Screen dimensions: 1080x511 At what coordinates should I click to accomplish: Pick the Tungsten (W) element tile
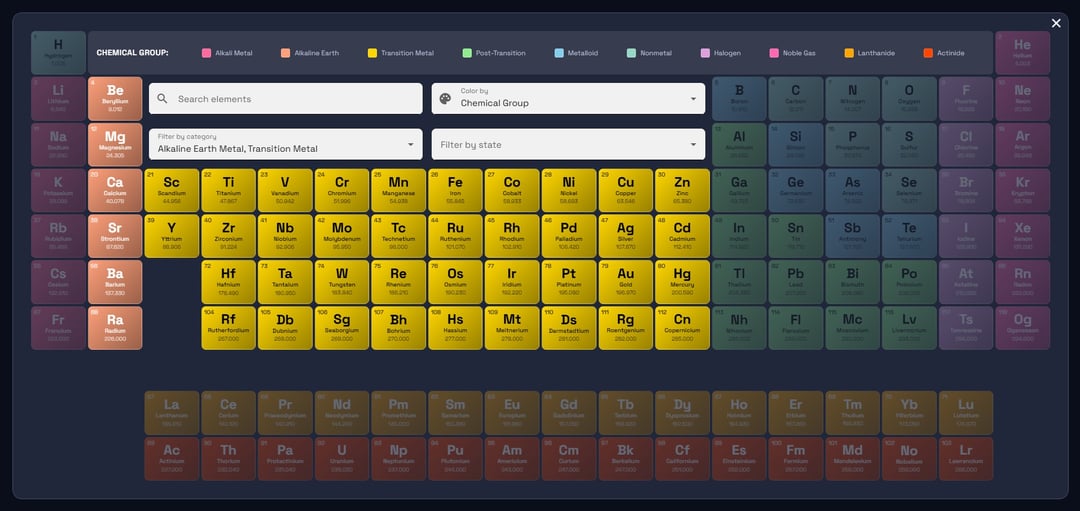click(342, 281)
